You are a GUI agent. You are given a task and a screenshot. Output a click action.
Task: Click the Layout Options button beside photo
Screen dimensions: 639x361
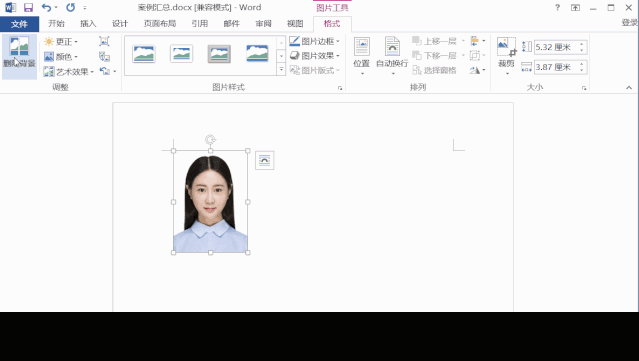pos(264,160)
